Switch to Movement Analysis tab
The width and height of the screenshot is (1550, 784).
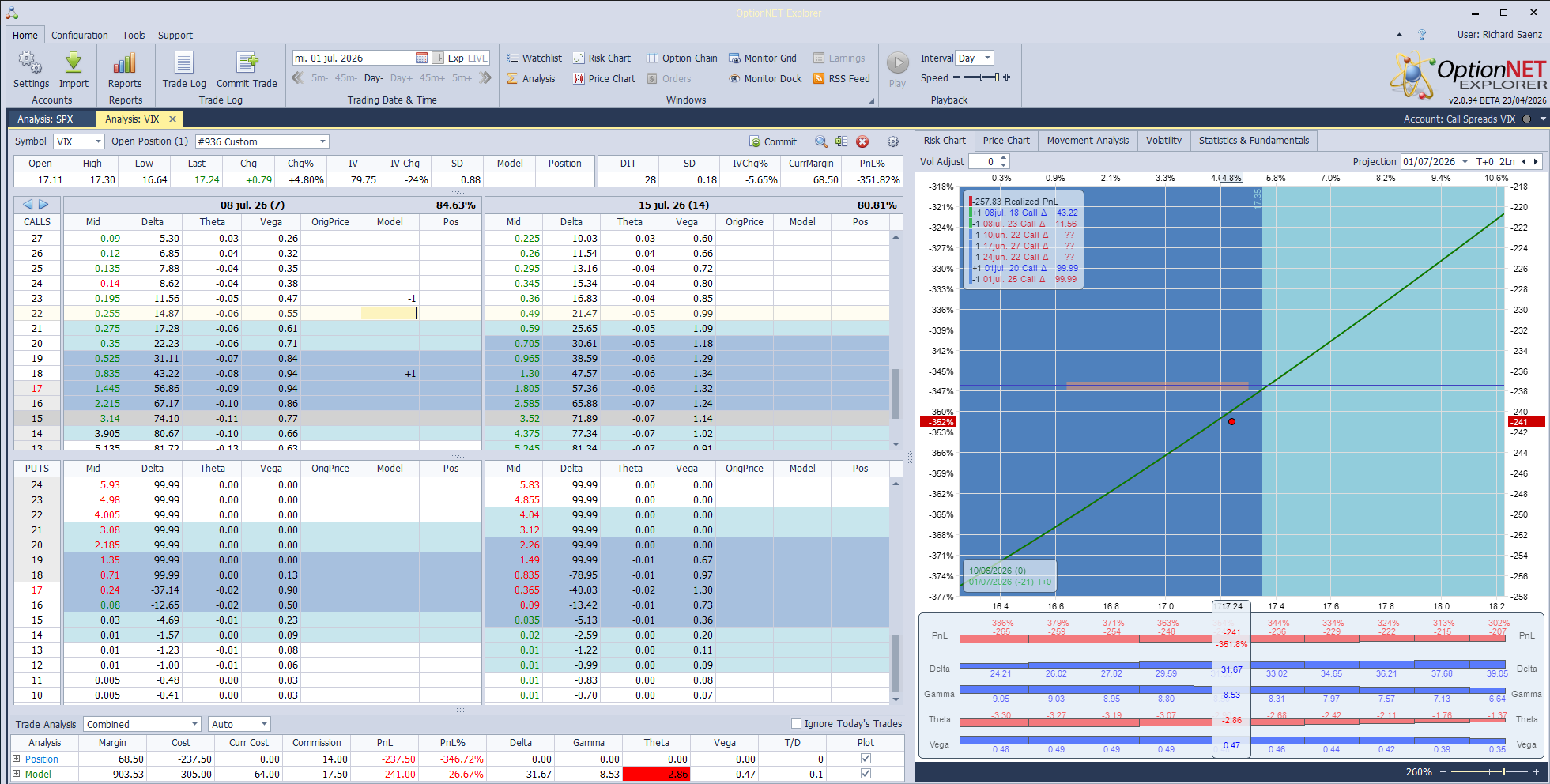click(x=1088, y=141)
